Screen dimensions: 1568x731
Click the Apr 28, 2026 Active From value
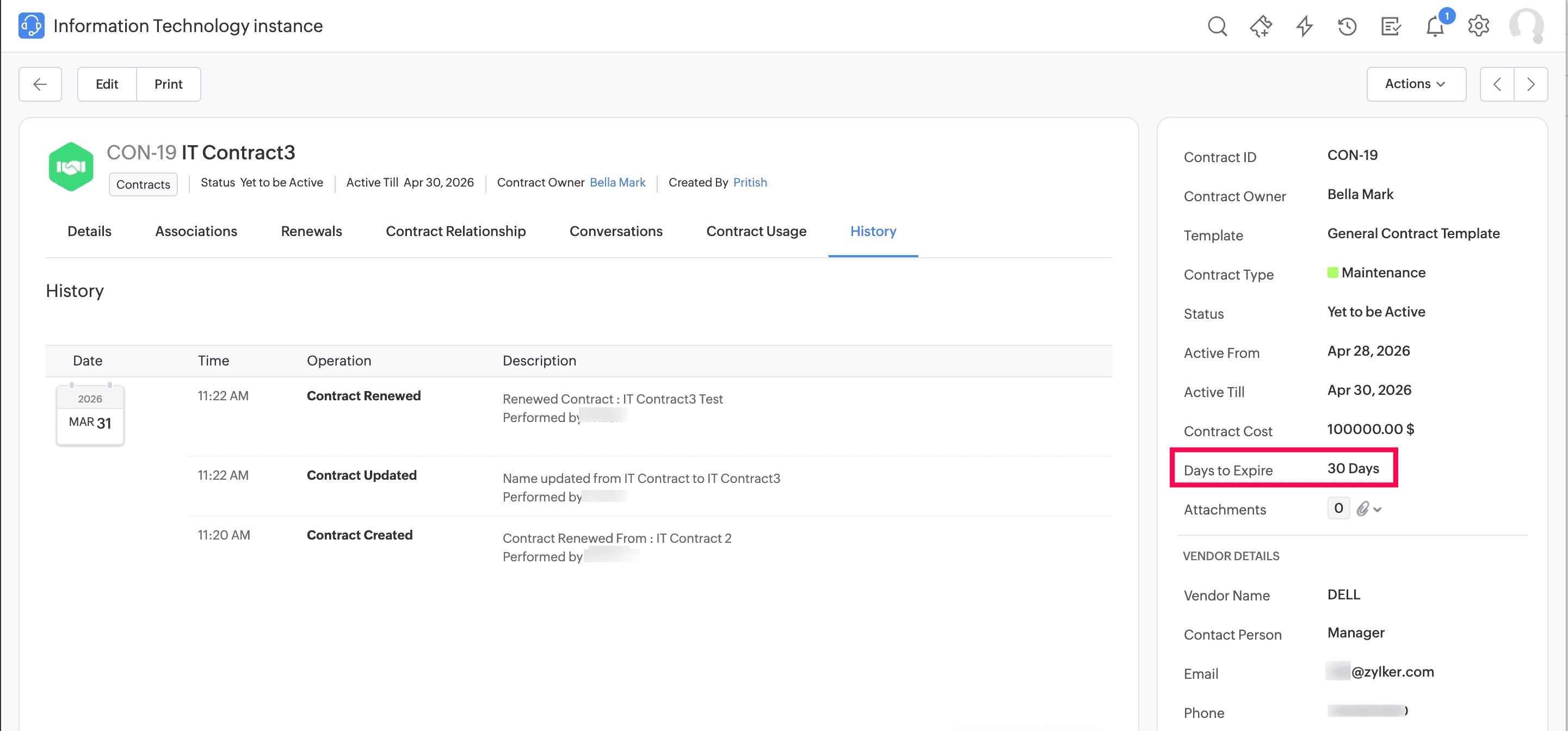click(x=1368, y=351)
